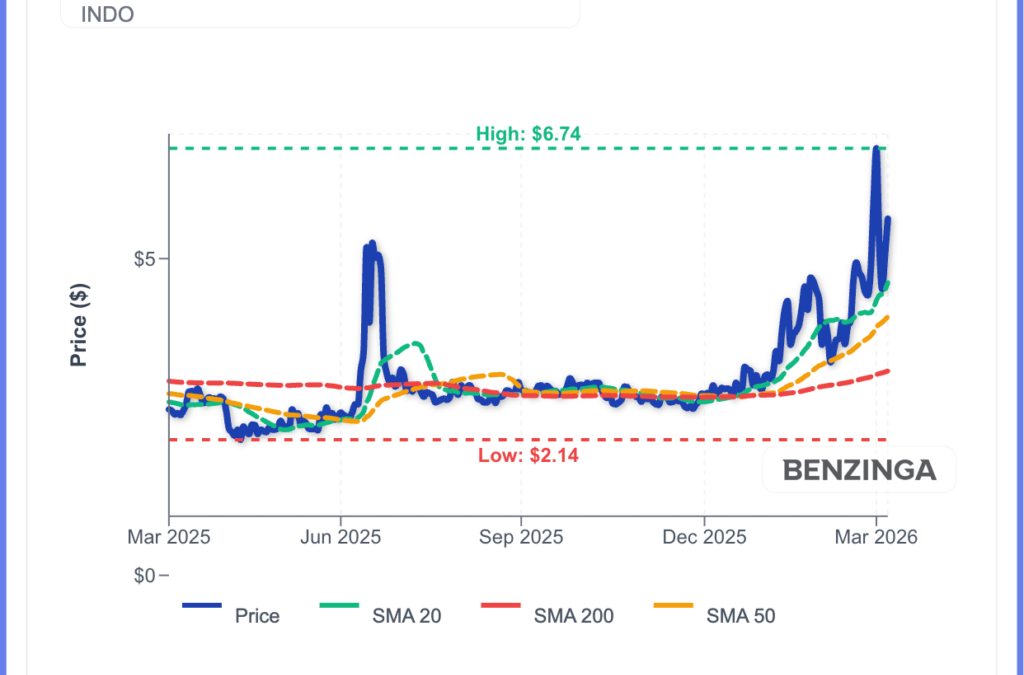The image size is (1024, 675).
Task: Click the red SMA 200 legend line marker
Action: (501, 606)
